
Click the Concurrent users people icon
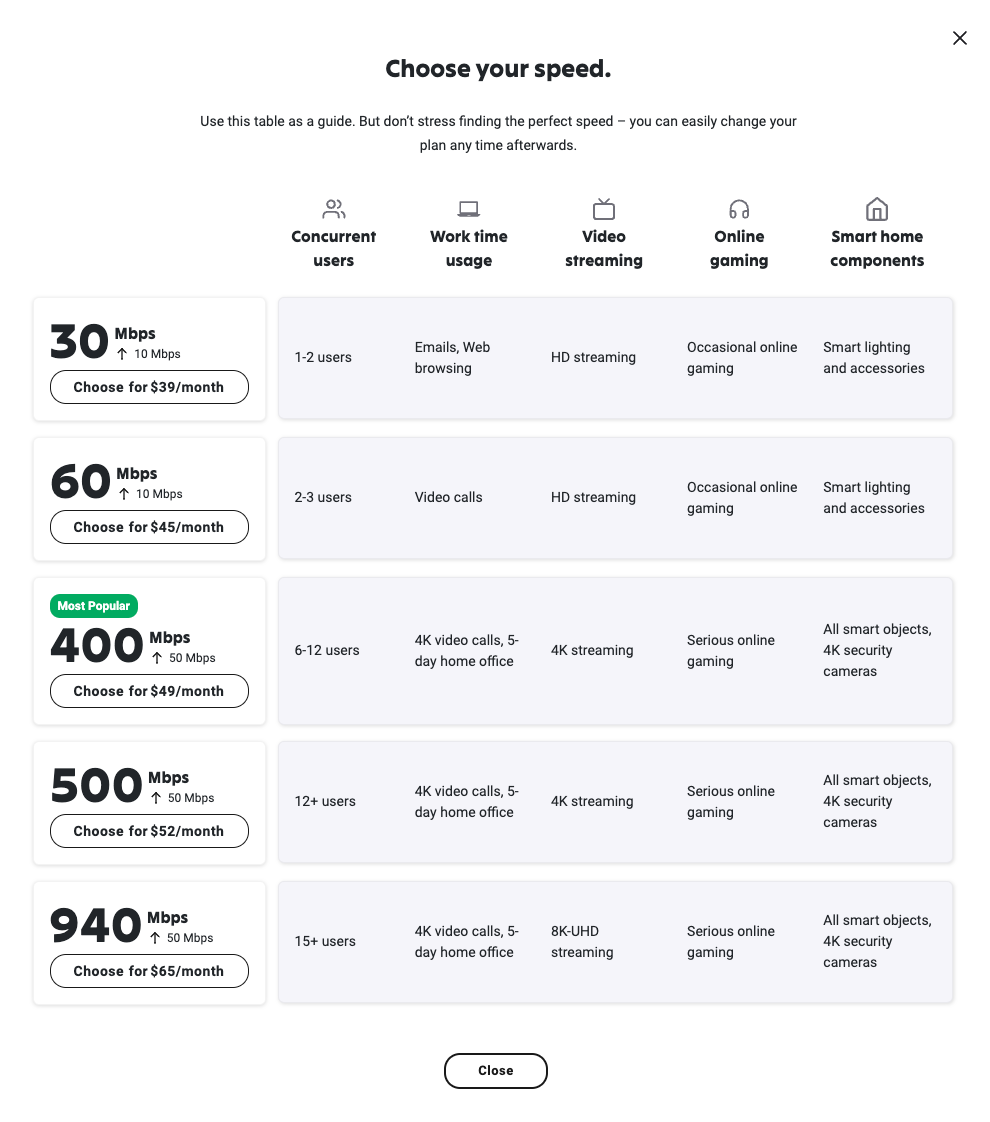334,209
